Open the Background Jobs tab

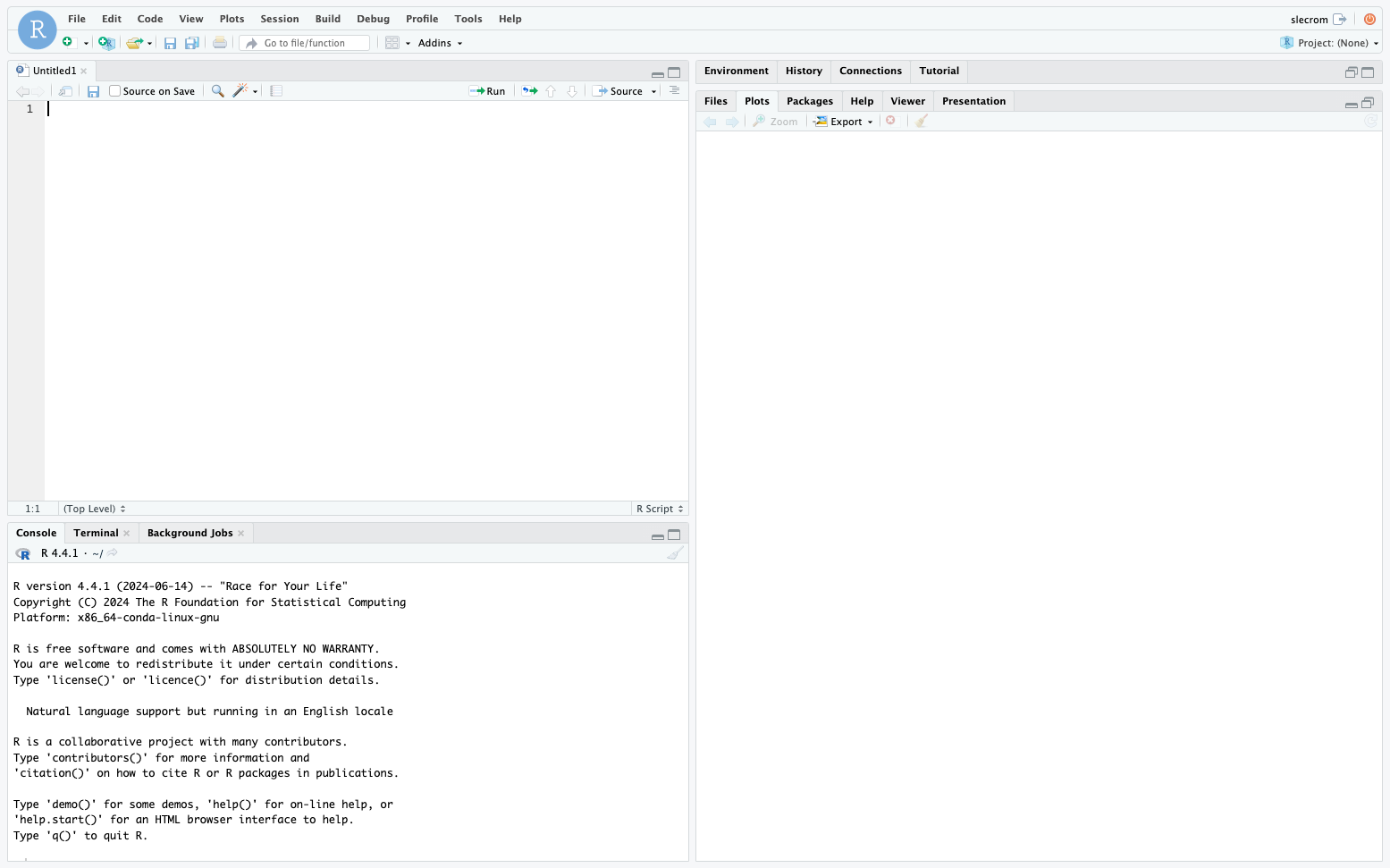(190, 533)
